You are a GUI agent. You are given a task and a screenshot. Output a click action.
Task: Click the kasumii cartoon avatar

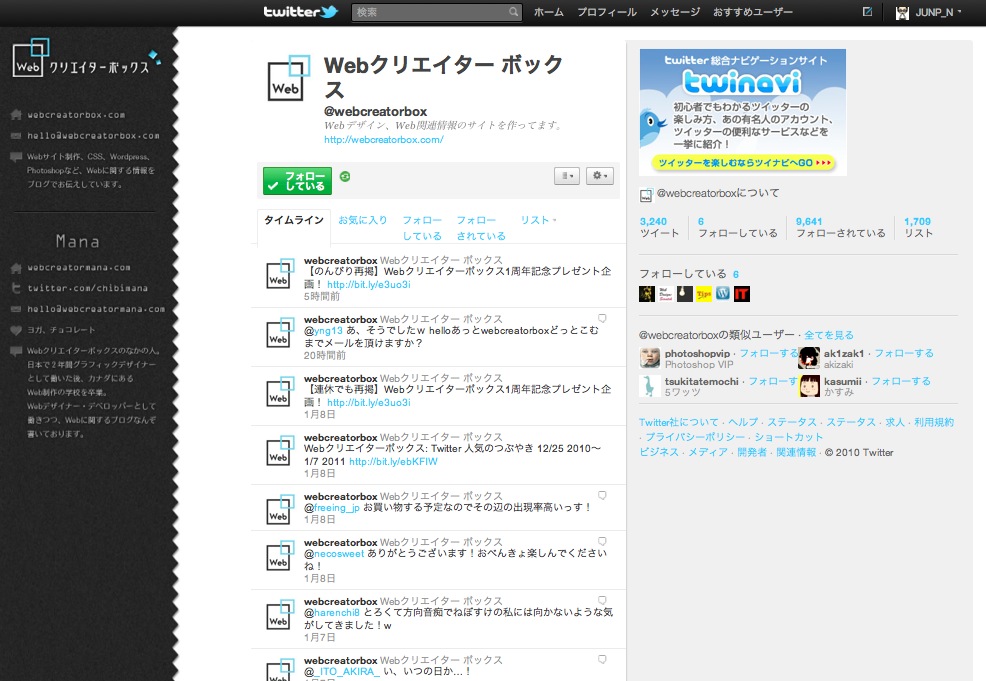click(809, 385)
